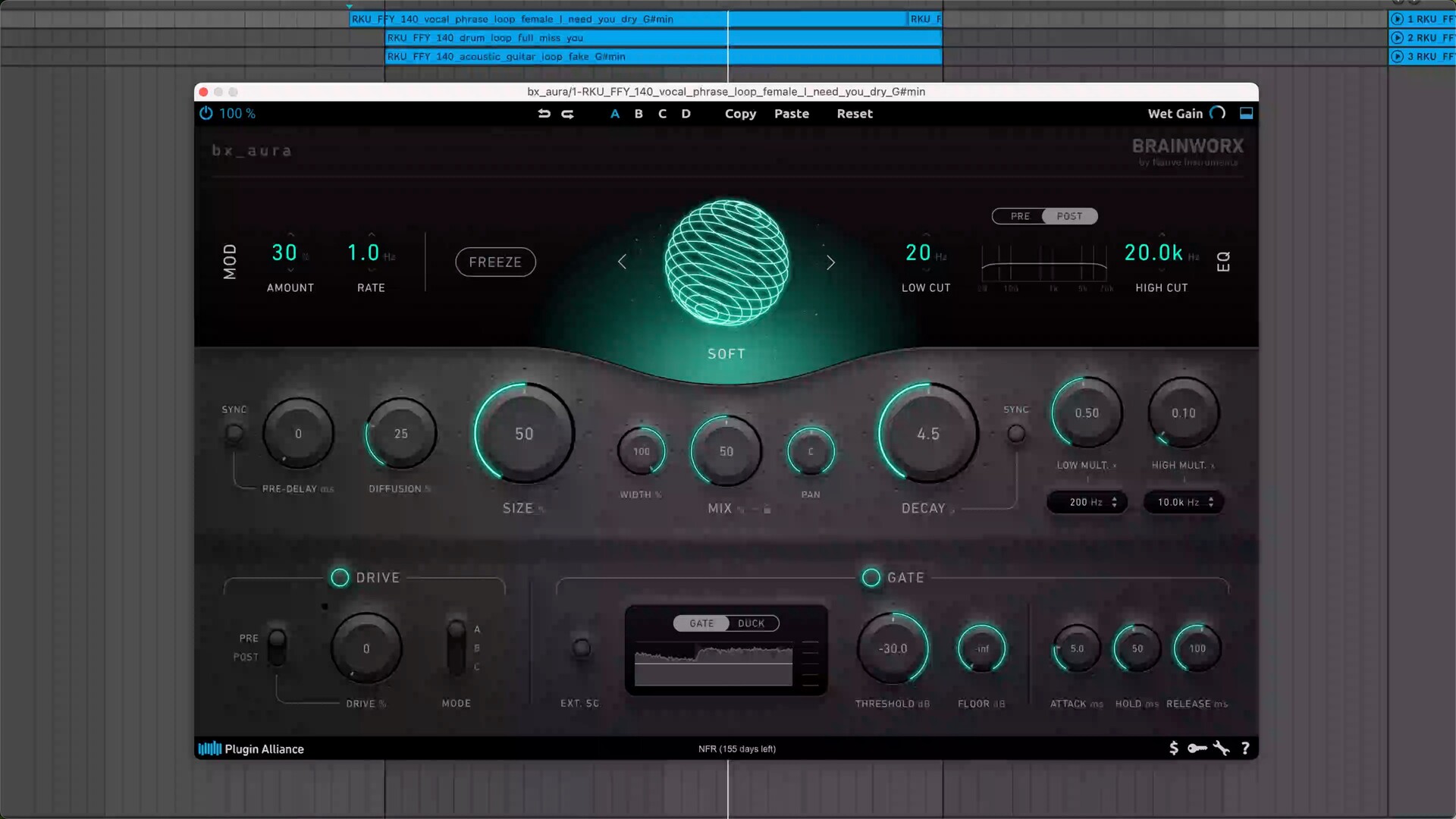Click the DECAY knob set to 4.5
The height and width of the screenshot is (819, 1456).
point(928,434)
